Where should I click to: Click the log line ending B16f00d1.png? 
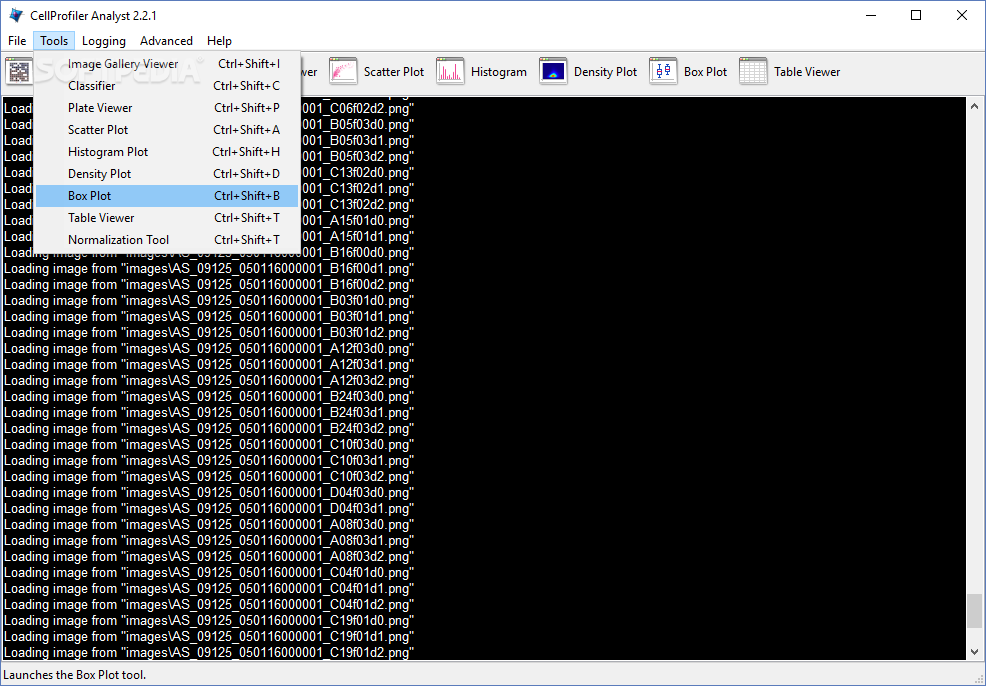click(209, 268)
